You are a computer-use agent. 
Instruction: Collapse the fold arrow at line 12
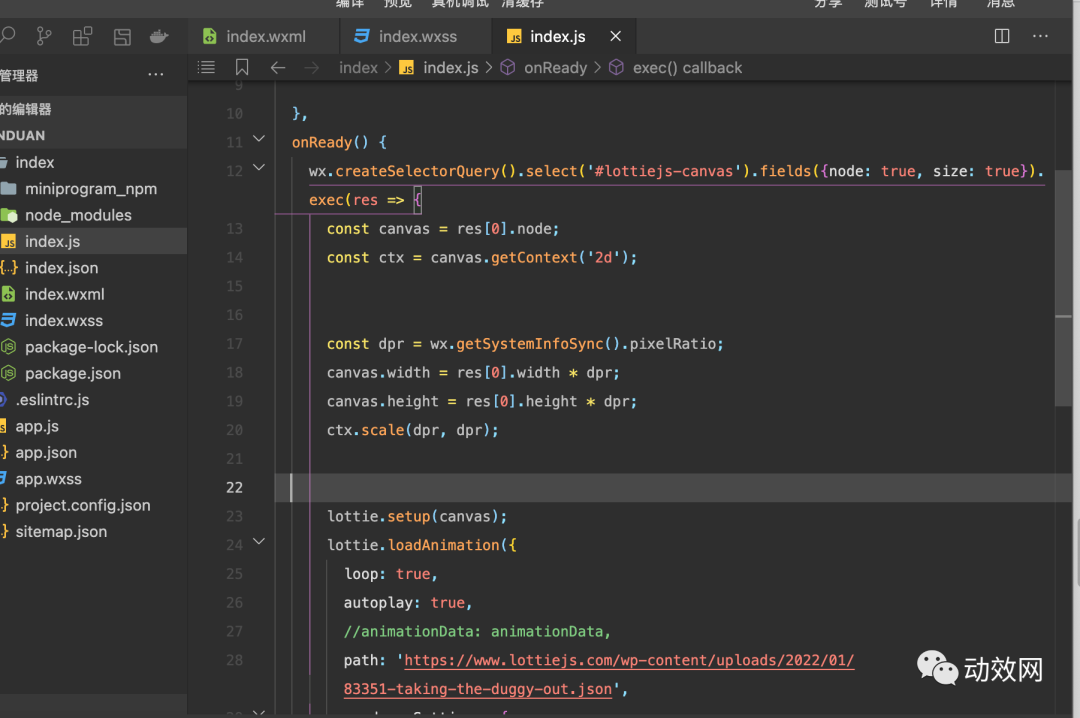pos(259,167)
